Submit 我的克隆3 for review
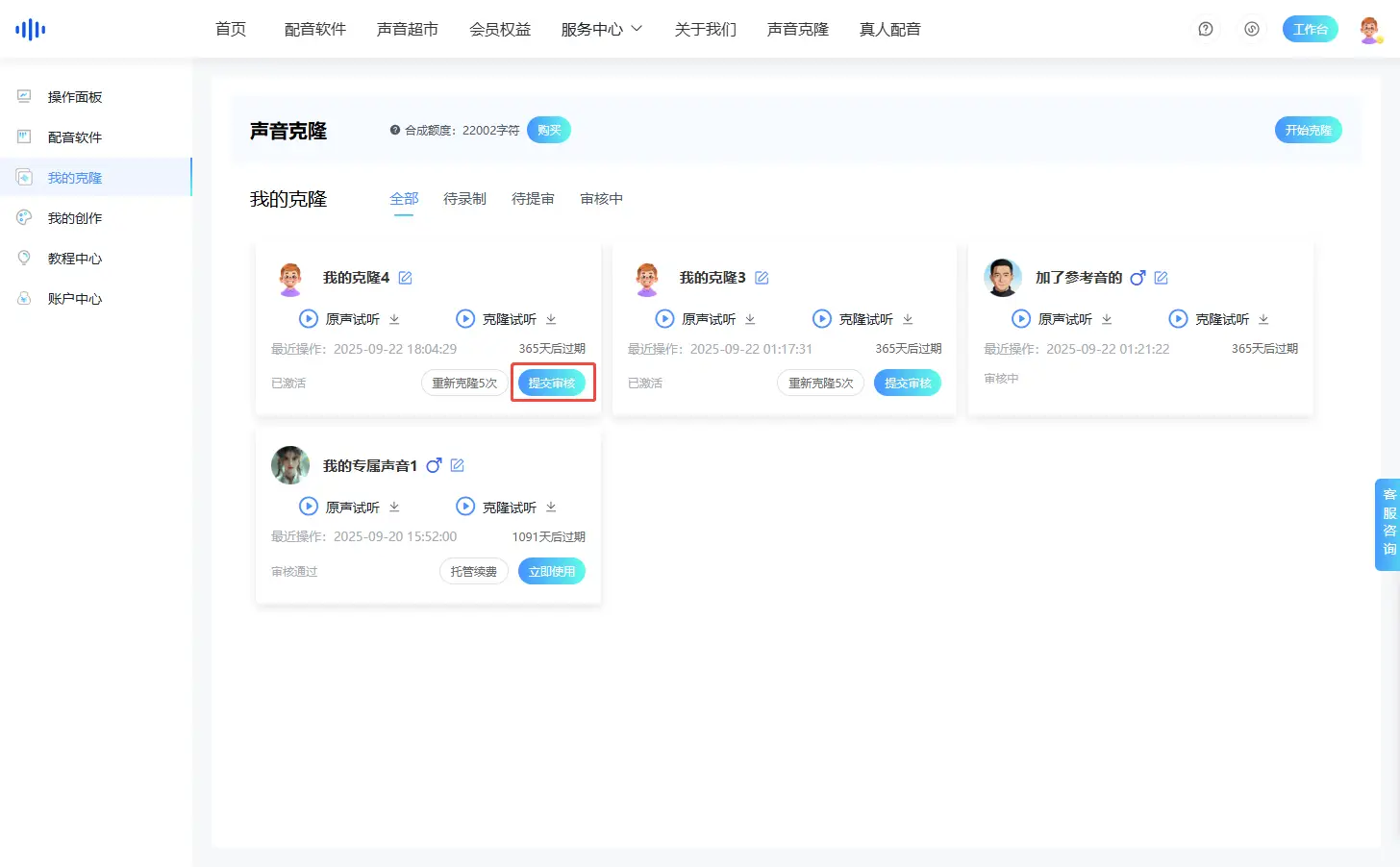Screen dimensions: 1400x867 click(907, 383)
